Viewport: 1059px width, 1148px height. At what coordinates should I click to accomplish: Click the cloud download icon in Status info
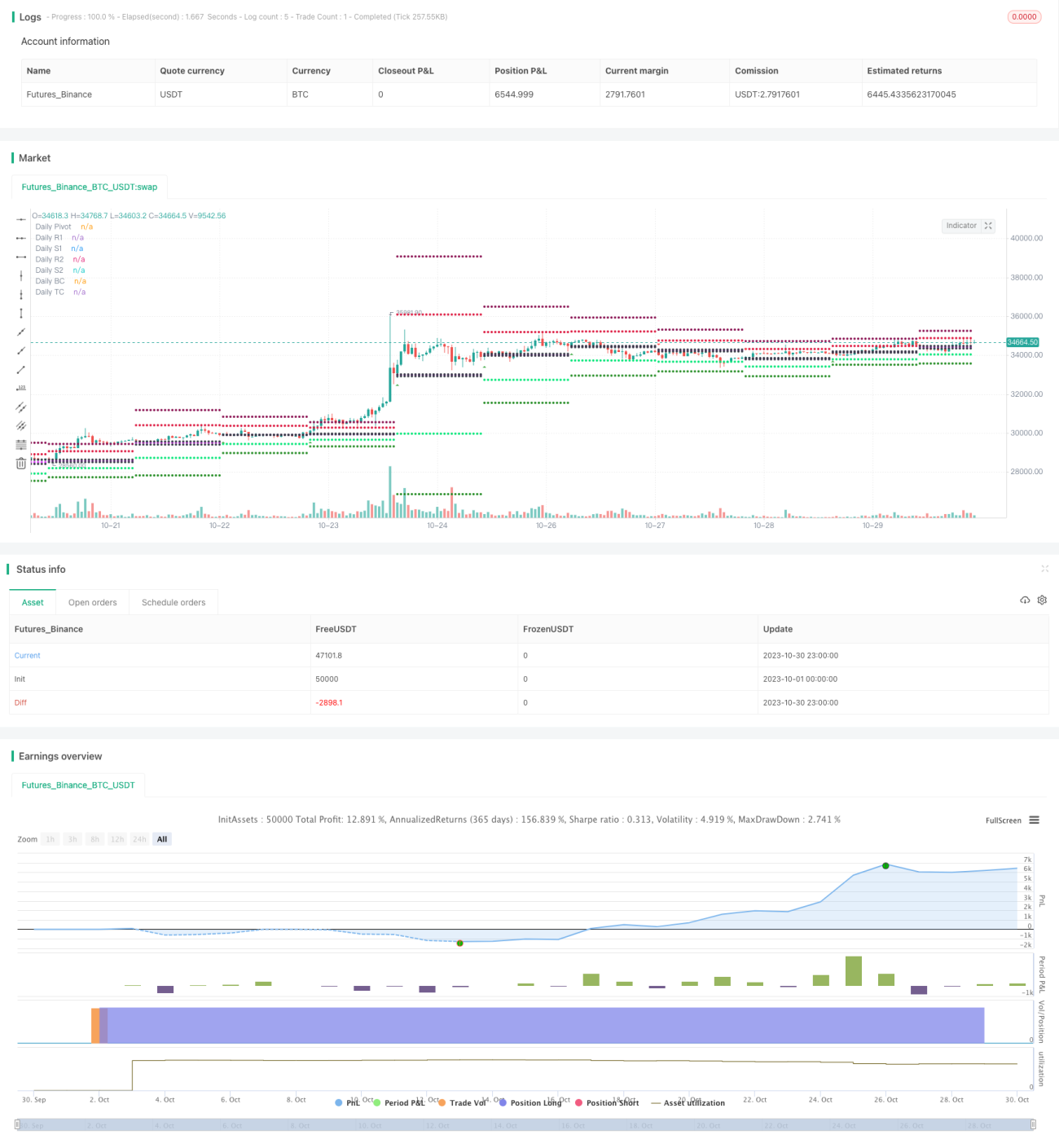click(x=1025, y=600)
